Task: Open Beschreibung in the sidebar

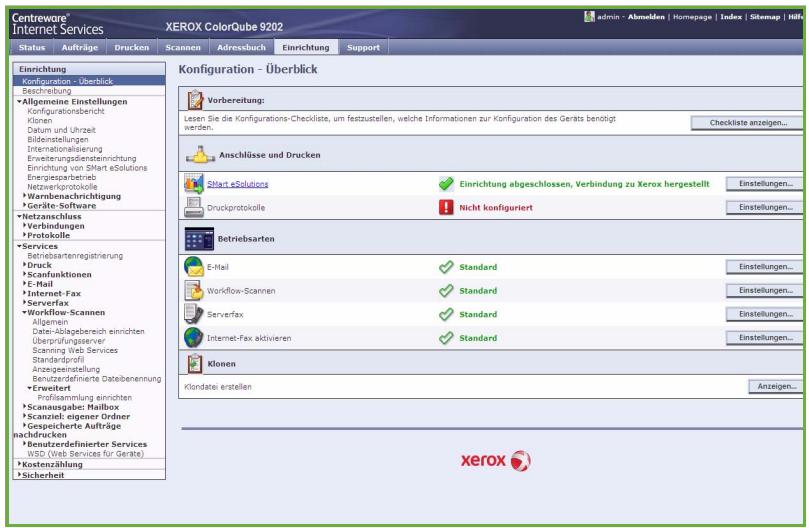Action: coord(46,91)
